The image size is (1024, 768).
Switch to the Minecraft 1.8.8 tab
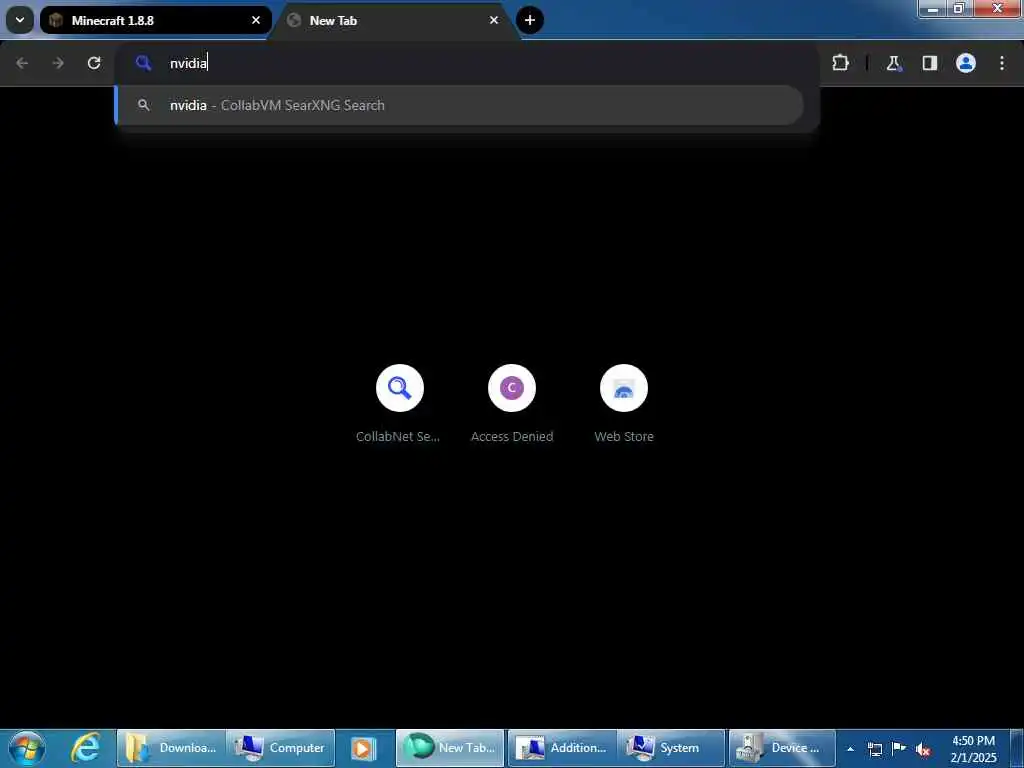pyautogui.click(x=155, y=20)
